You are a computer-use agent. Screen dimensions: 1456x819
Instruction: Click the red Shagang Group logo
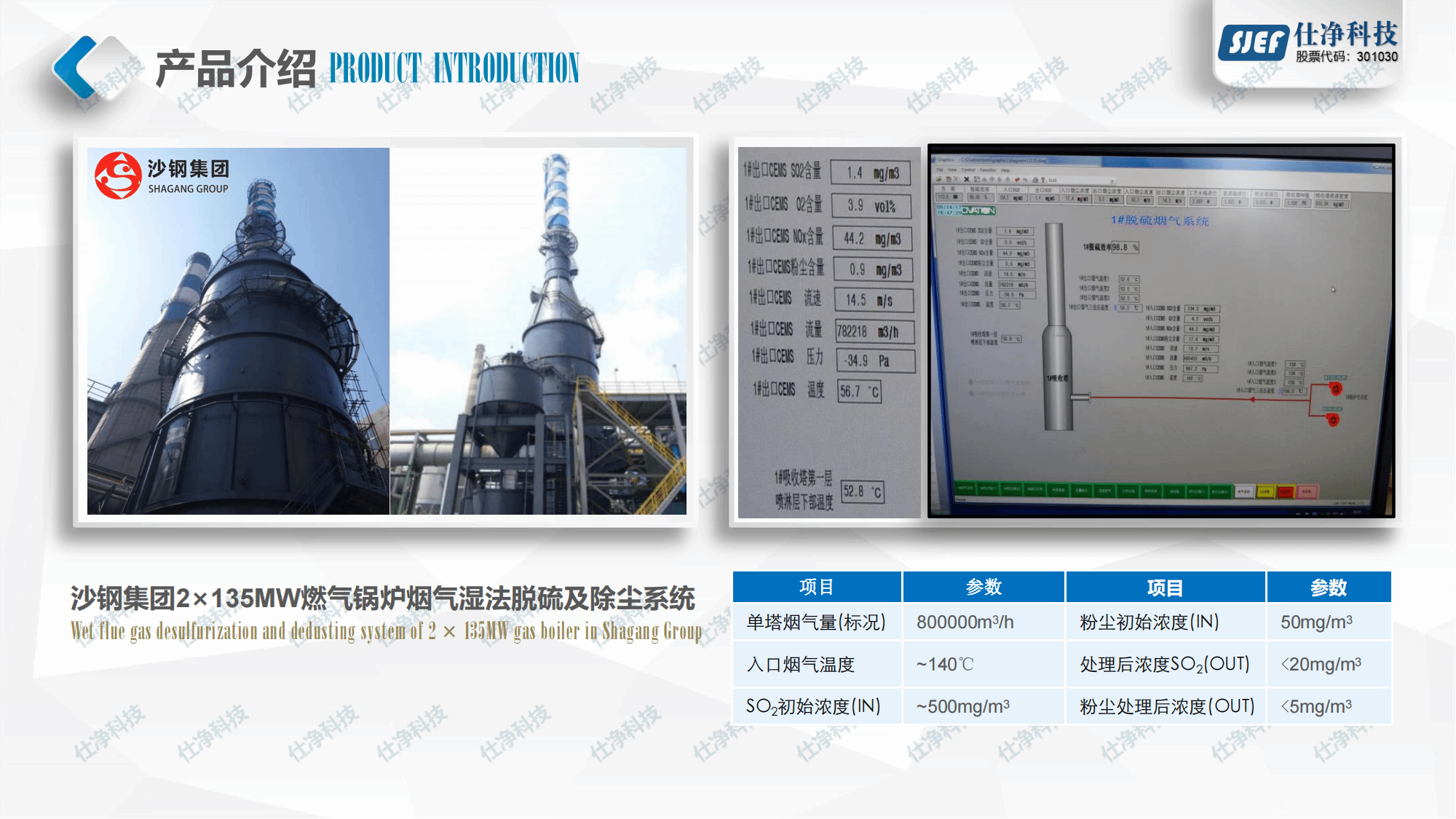pyautogui.click(x=117, y=175)
